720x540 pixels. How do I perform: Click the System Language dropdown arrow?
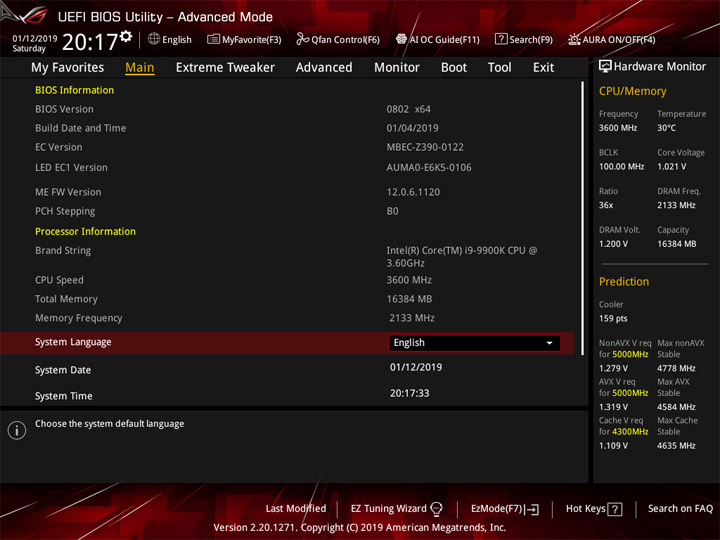coord(549,343)
